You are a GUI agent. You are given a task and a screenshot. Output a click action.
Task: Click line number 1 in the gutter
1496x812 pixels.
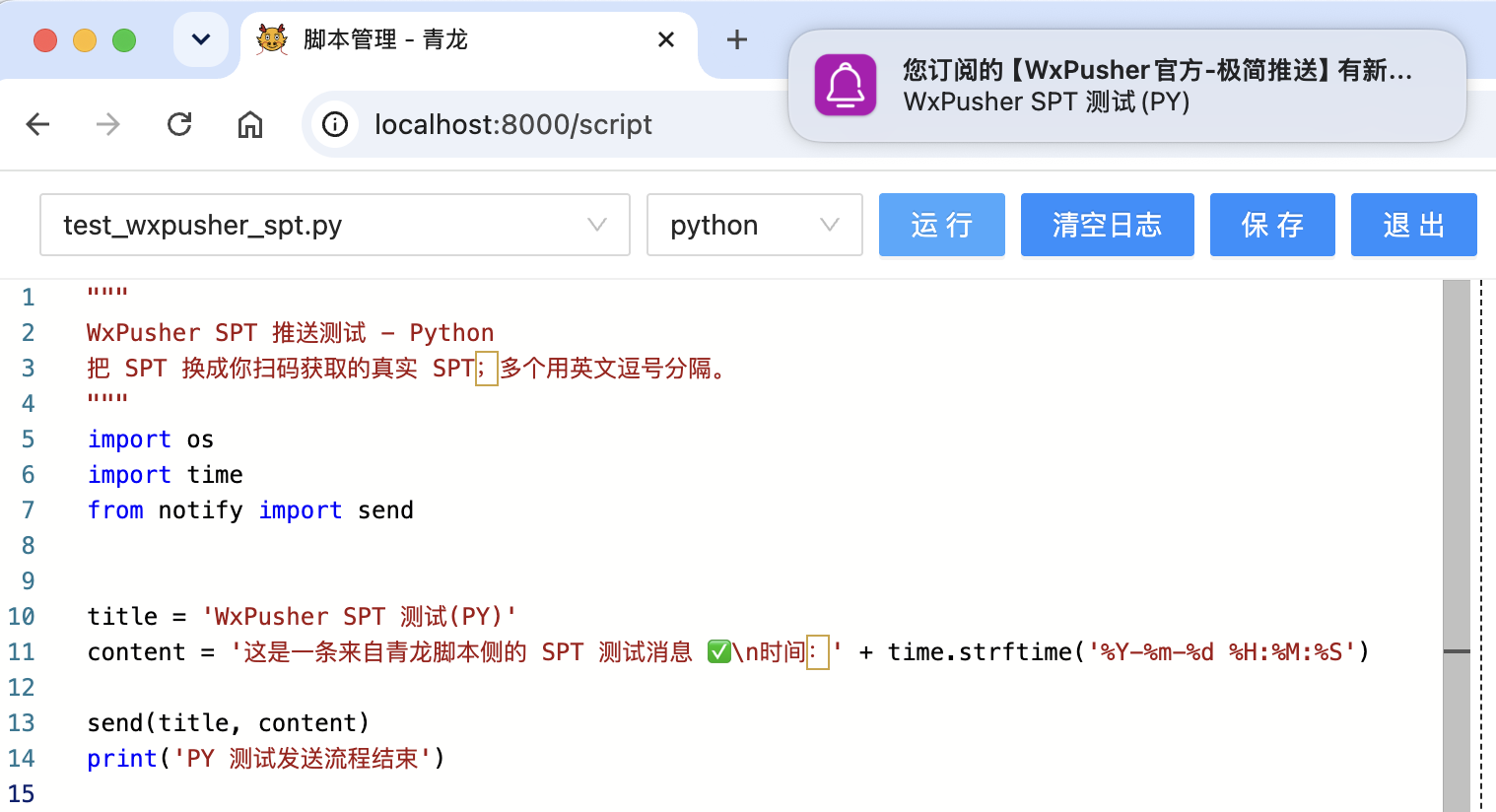[28, 298]
